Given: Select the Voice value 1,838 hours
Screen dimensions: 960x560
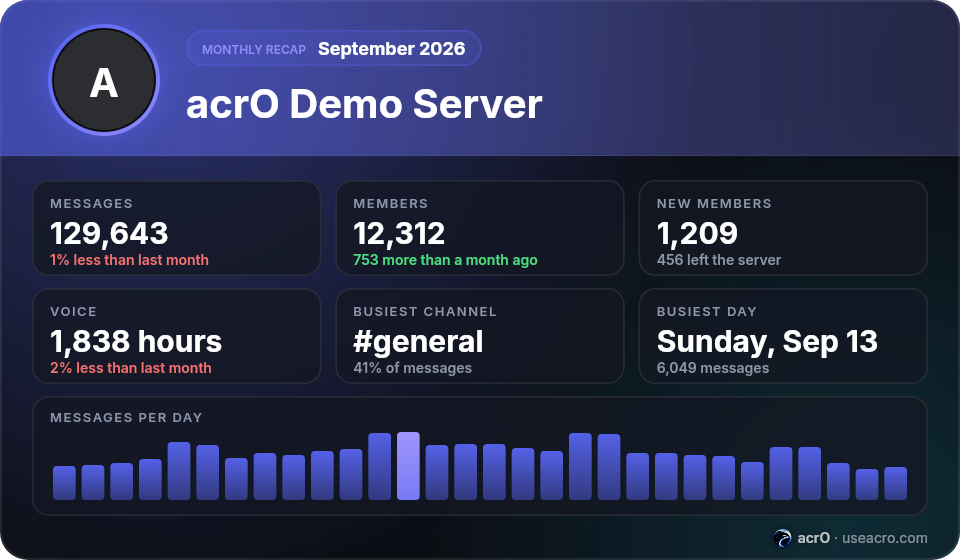Looking at the screenshot, I should (x=136, y=342).
